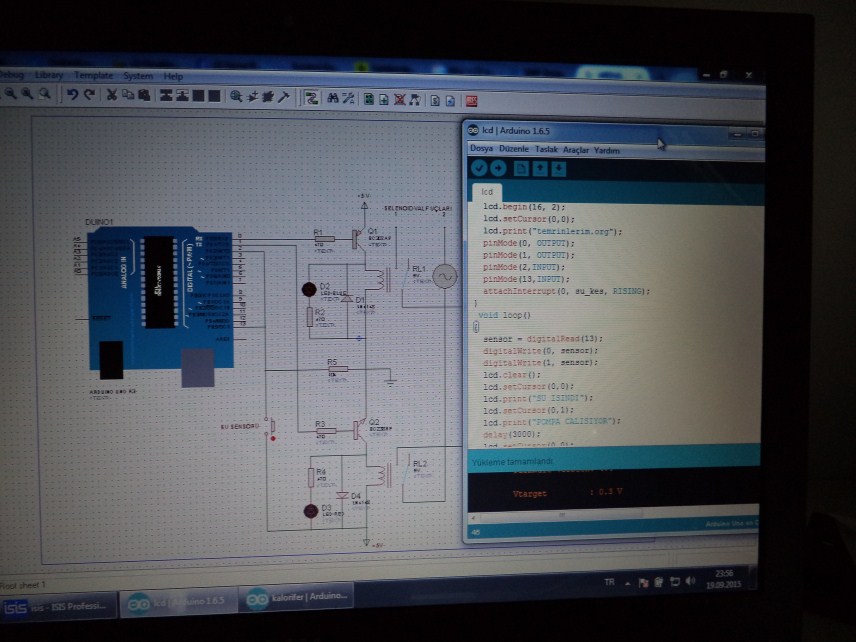Open the System menu in ISIS
Viewport: 856px width, 642px height.
(138, 76)
